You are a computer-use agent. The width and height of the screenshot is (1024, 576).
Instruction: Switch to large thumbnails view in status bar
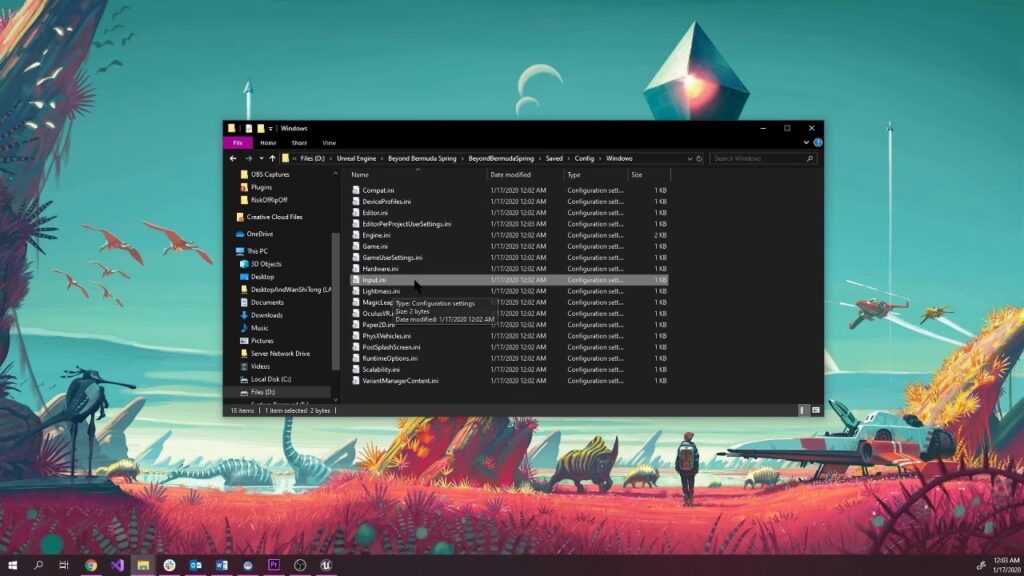(815, 410)
